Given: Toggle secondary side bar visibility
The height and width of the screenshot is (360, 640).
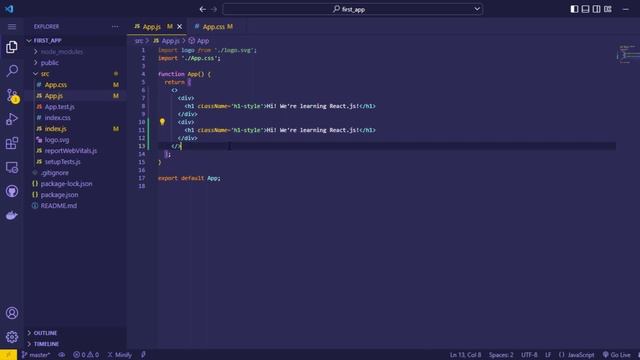Looking at the screenshot, I should [x=596, y=9].
